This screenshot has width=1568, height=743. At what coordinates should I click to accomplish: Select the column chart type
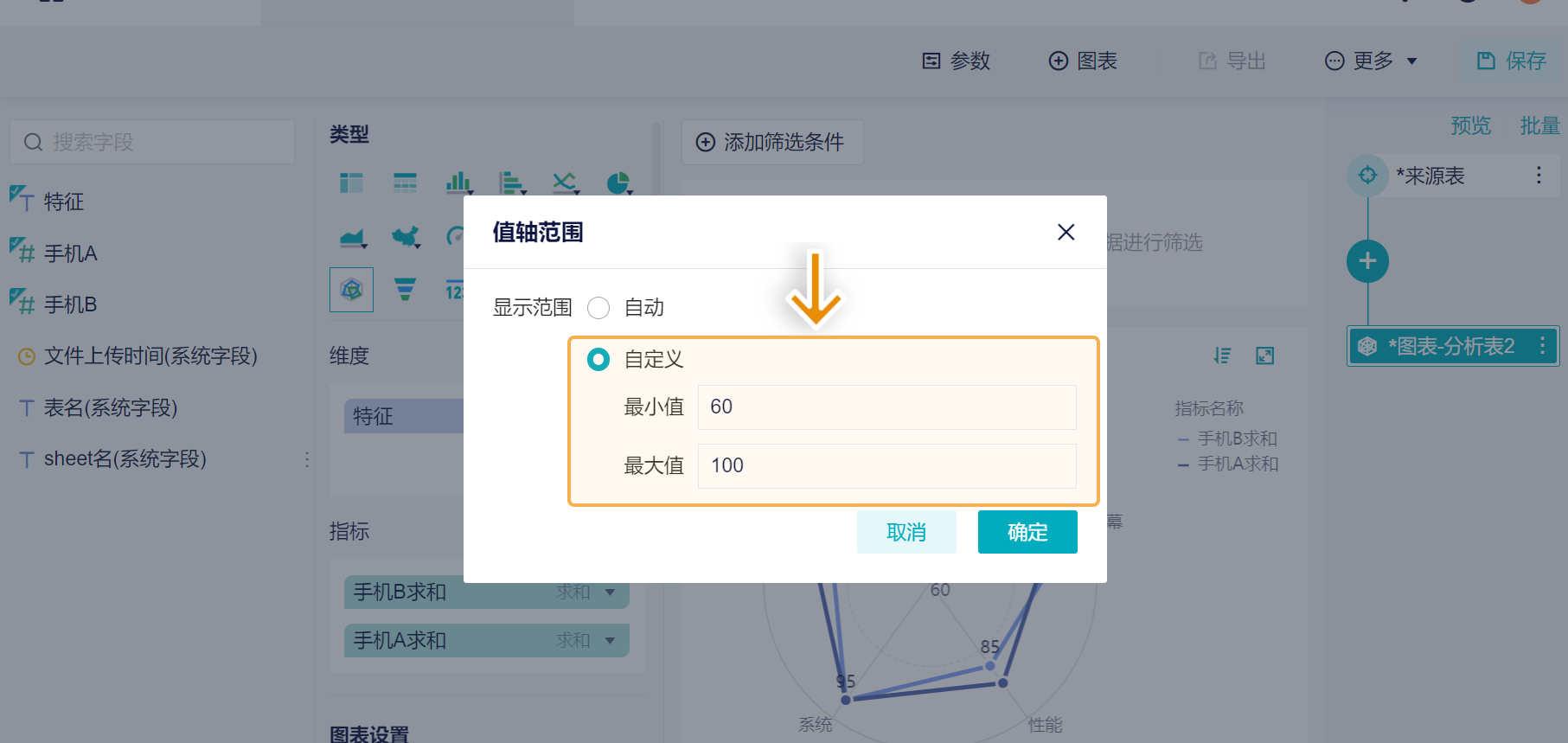(458, 183)
